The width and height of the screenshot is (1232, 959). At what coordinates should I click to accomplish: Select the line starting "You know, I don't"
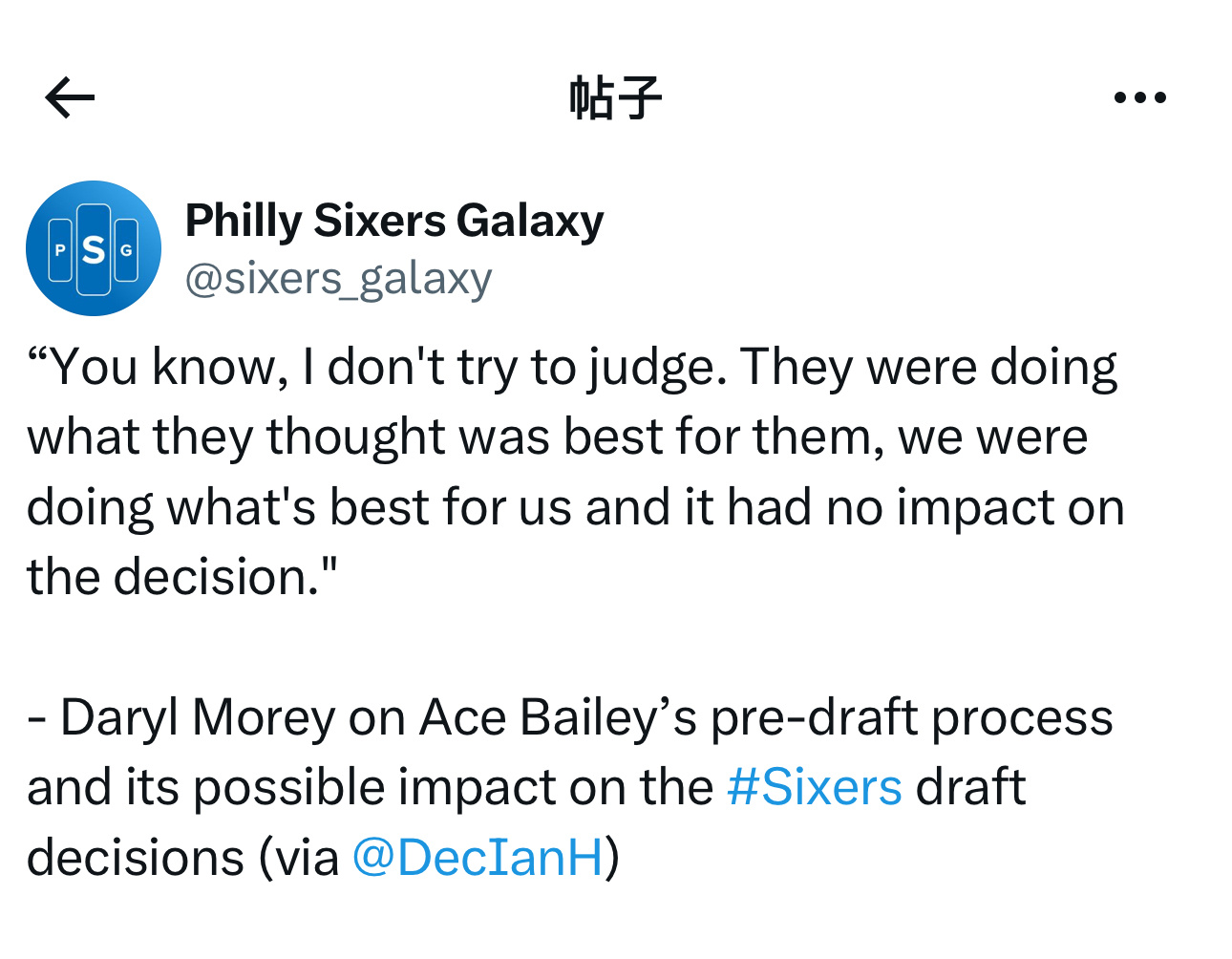click(572, 368)
